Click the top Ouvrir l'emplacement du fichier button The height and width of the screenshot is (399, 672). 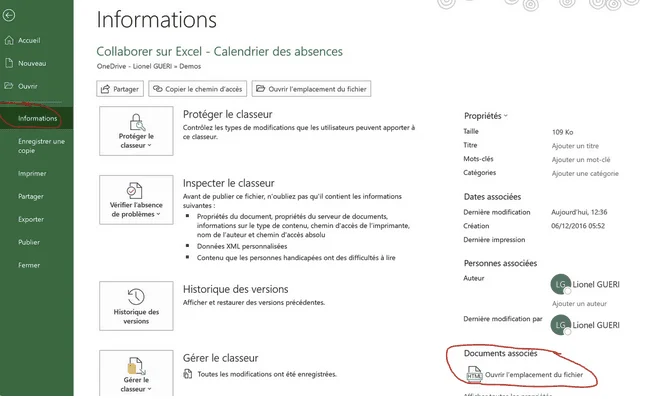coord(311,89)
